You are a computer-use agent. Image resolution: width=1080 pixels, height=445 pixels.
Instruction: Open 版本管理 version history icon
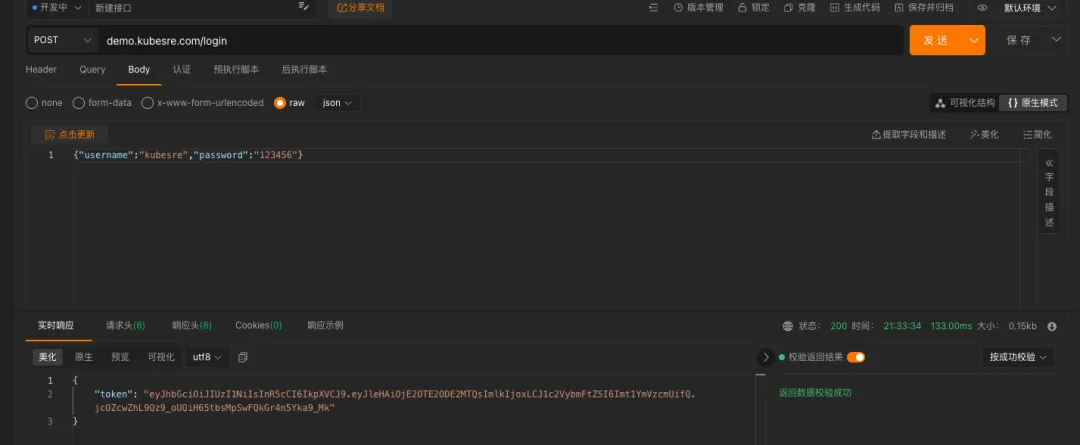click(678, 8)
